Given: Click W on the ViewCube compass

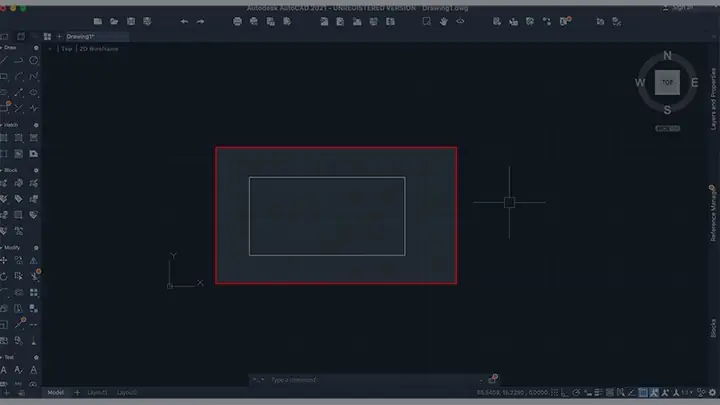Looking at the screenshot, I should (640, 83).
